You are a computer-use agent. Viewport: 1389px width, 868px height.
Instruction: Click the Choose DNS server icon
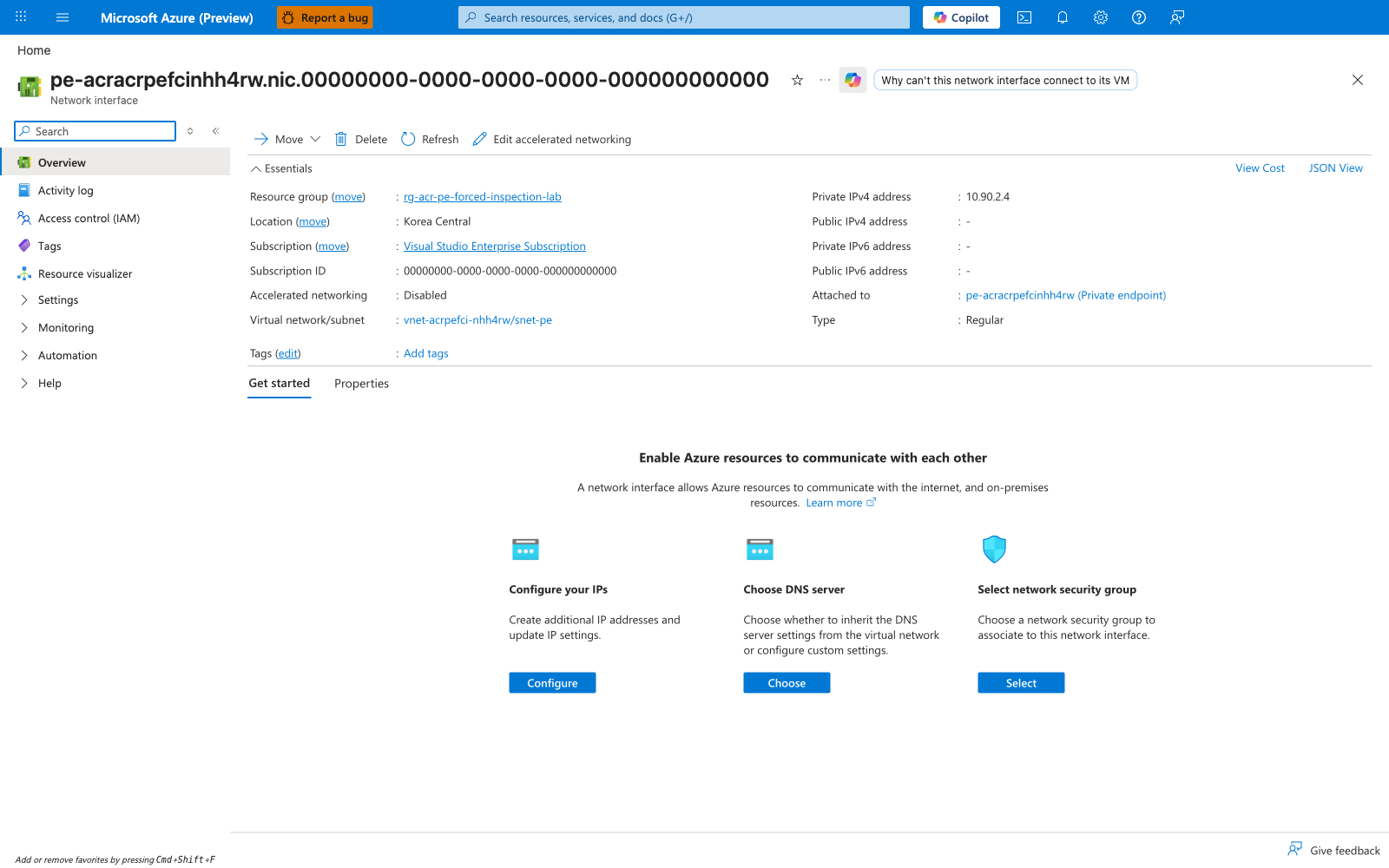(x=760, y=549)
